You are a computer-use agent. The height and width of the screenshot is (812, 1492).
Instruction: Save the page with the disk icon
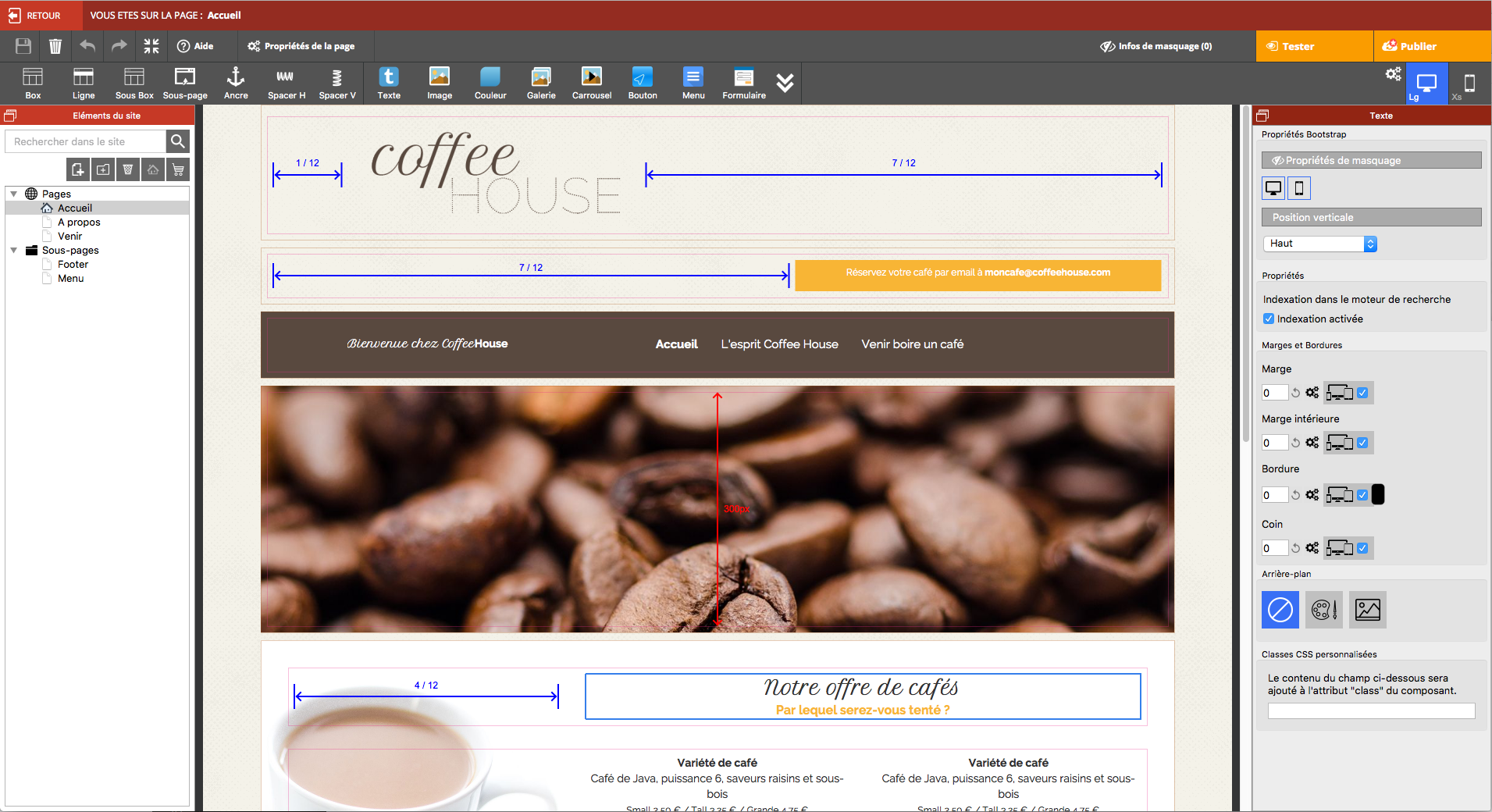click(x=23, y=46)
